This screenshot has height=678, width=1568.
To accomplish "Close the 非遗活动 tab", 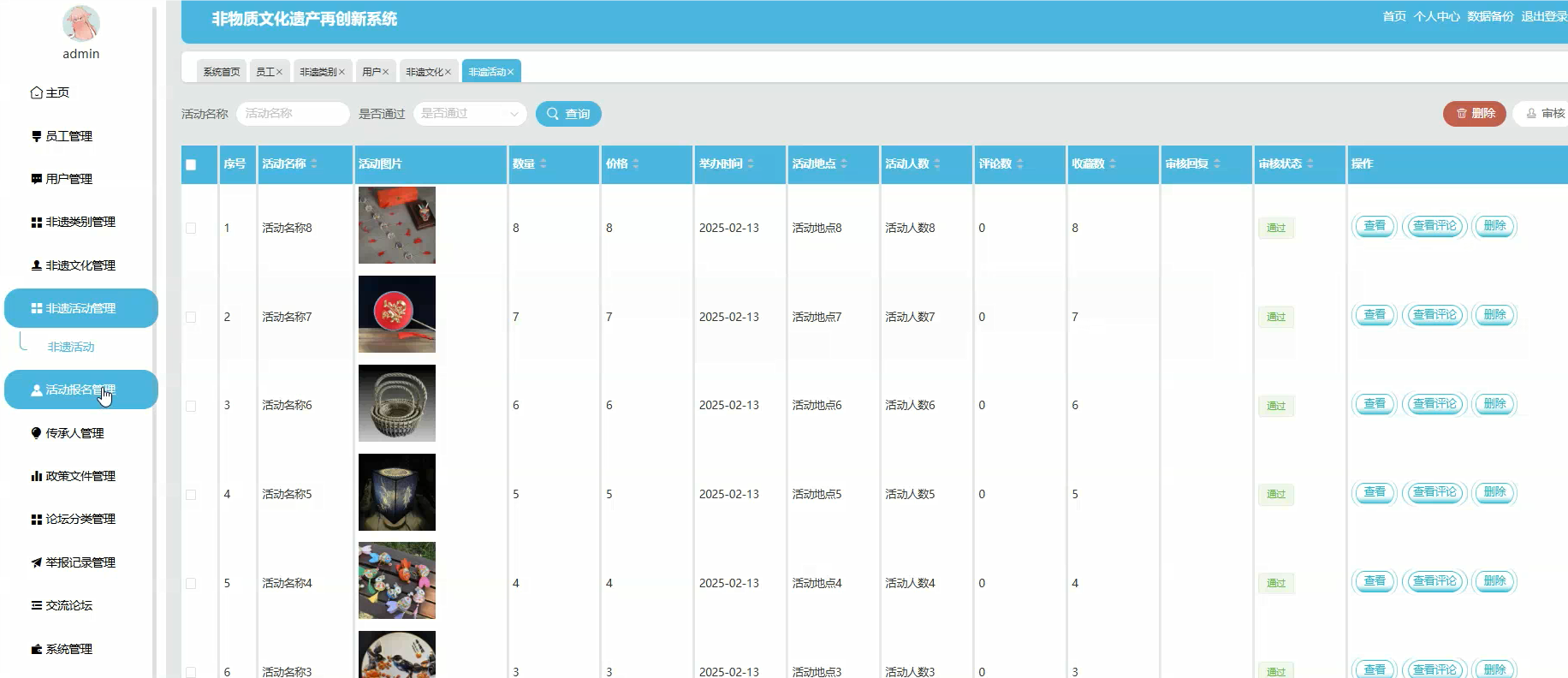I will pos(511,72).
